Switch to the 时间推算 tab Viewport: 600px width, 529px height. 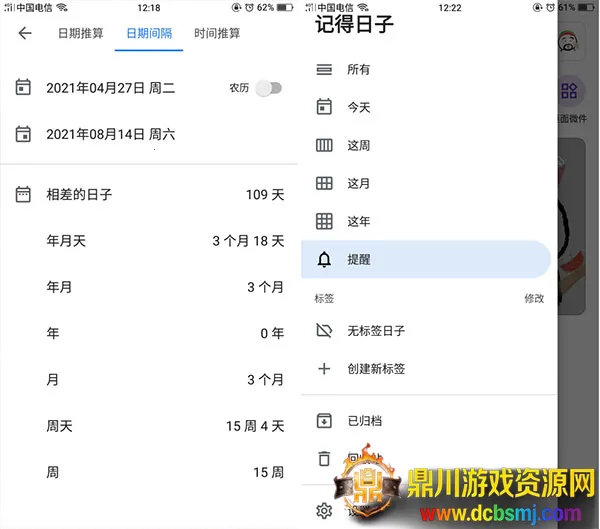217,33
